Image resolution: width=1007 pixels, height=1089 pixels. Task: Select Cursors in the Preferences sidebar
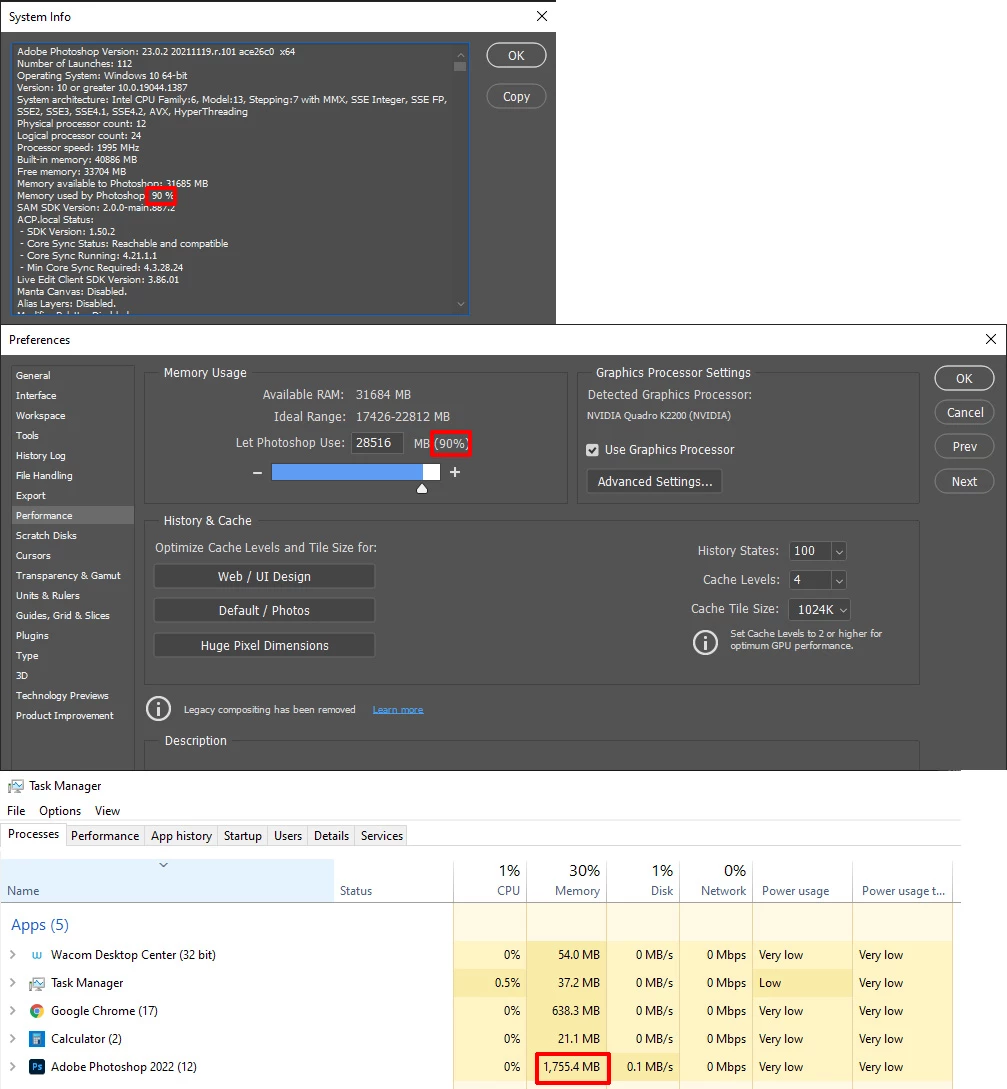33,556
